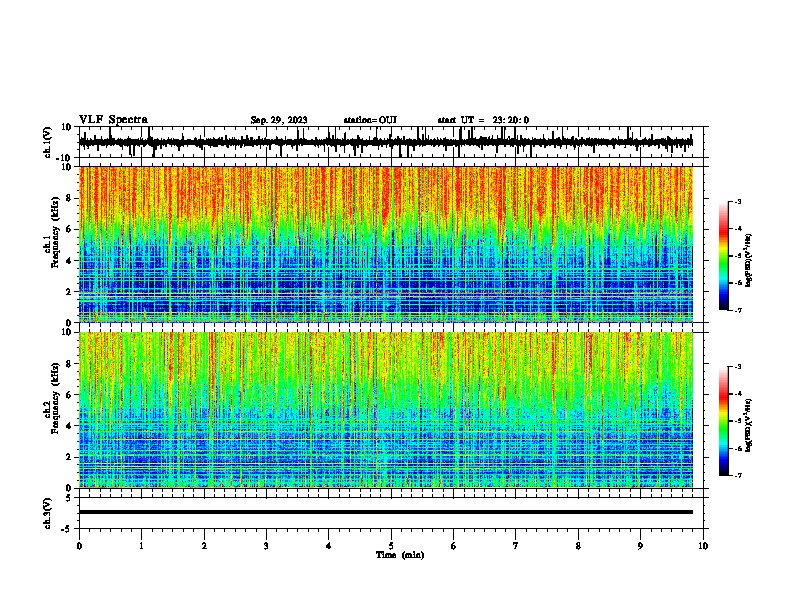792x612 pixels.
Task: Click the ch.1 spectrogram panel
Action: coord(386,244)
